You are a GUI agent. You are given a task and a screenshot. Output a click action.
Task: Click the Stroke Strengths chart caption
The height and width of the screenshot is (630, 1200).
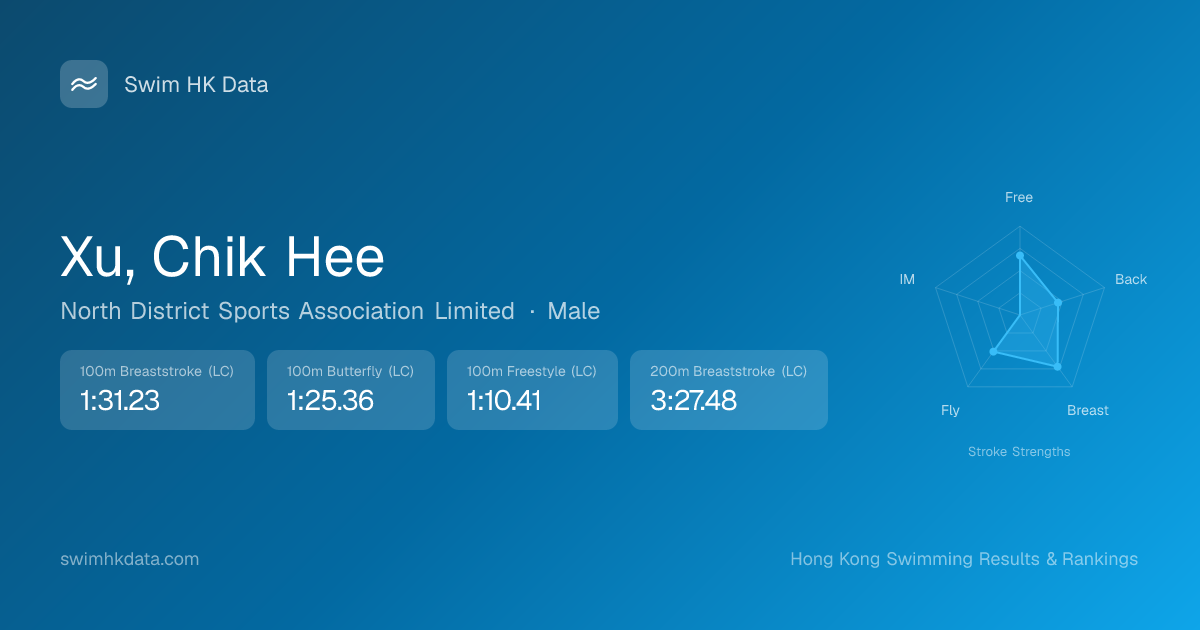click(x=1018, y=452)
